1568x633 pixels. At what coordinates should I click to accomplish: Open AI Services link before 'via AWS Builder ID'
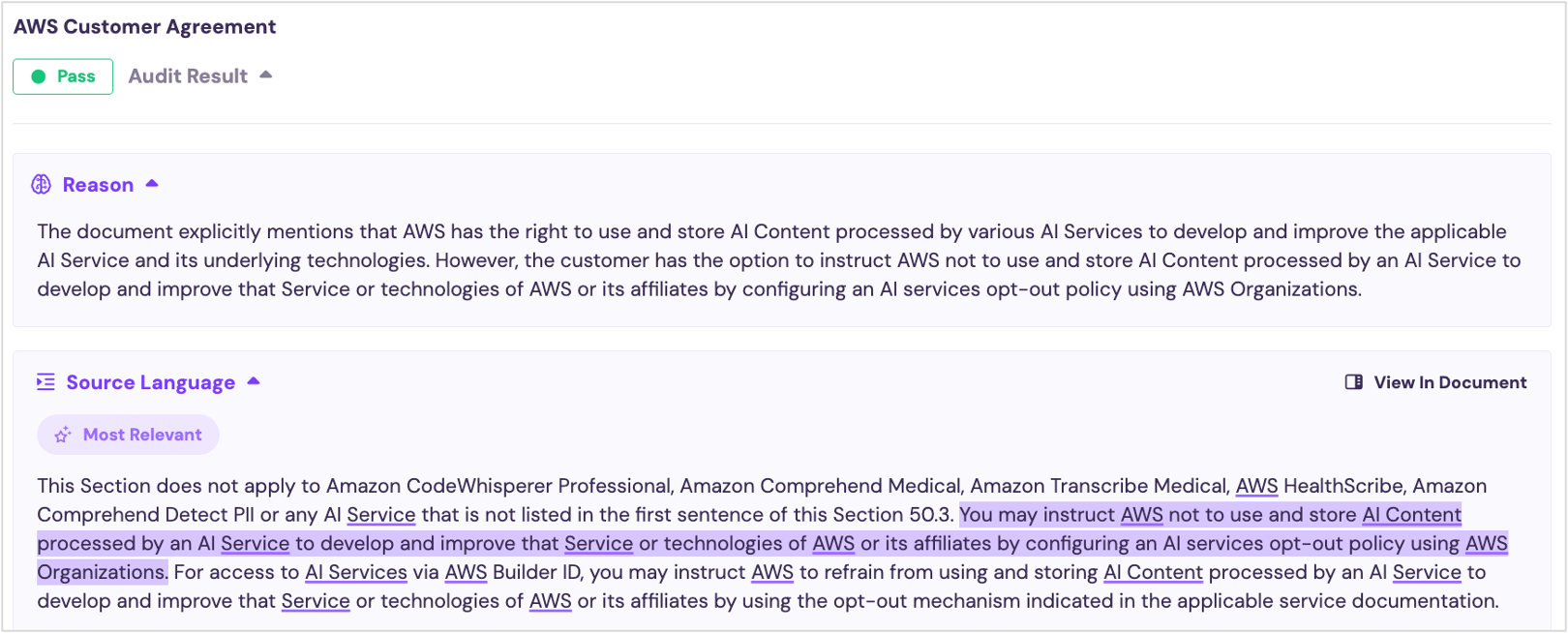click(356, 572)
